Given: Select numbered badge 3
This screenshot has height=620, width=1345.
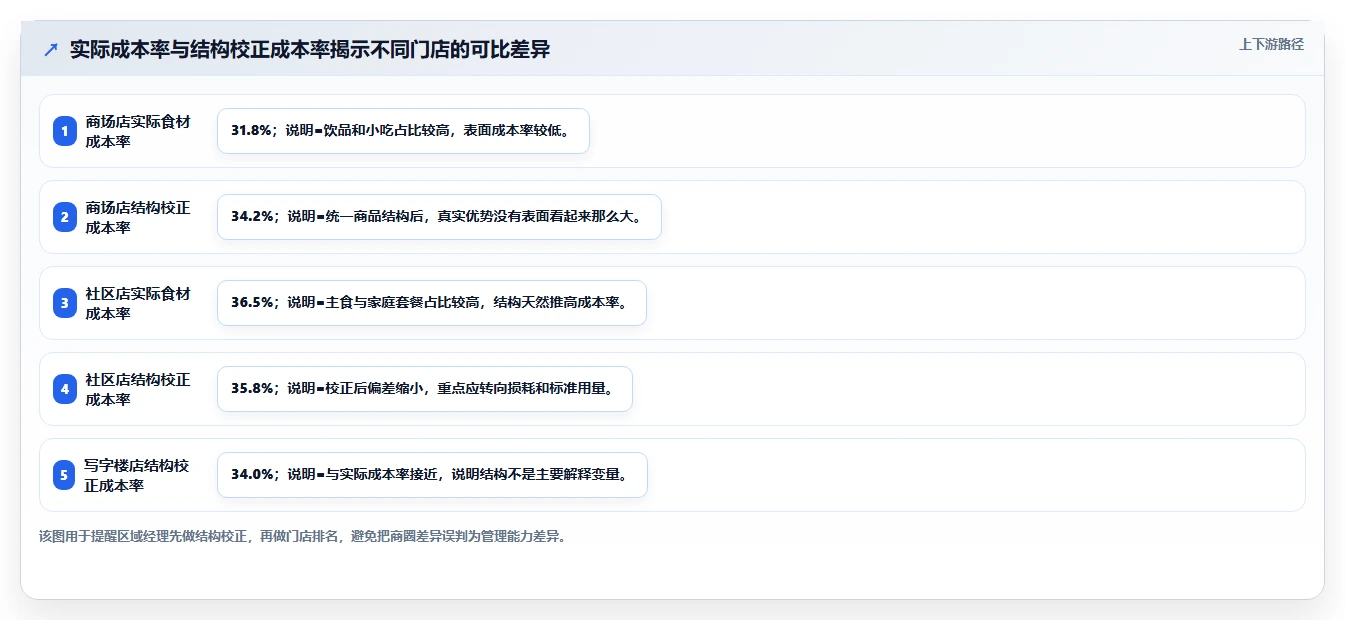Looking at the screenshot, I should point(65,303).
